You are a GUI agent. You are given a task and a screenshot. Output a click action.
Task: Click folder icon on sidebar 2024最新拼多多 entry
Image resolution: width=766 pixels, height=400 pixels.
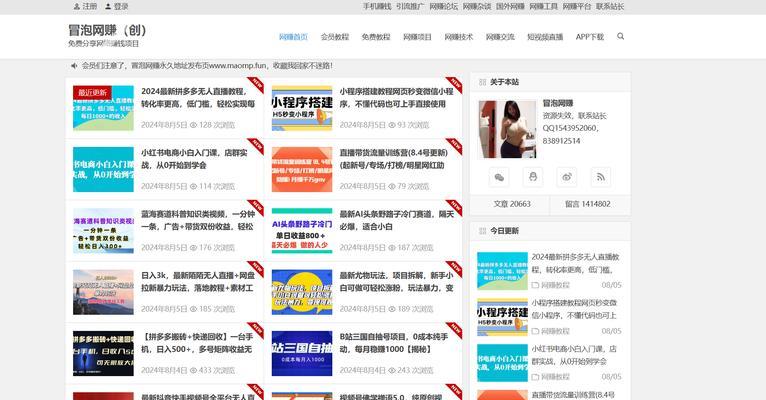point(535,285)
